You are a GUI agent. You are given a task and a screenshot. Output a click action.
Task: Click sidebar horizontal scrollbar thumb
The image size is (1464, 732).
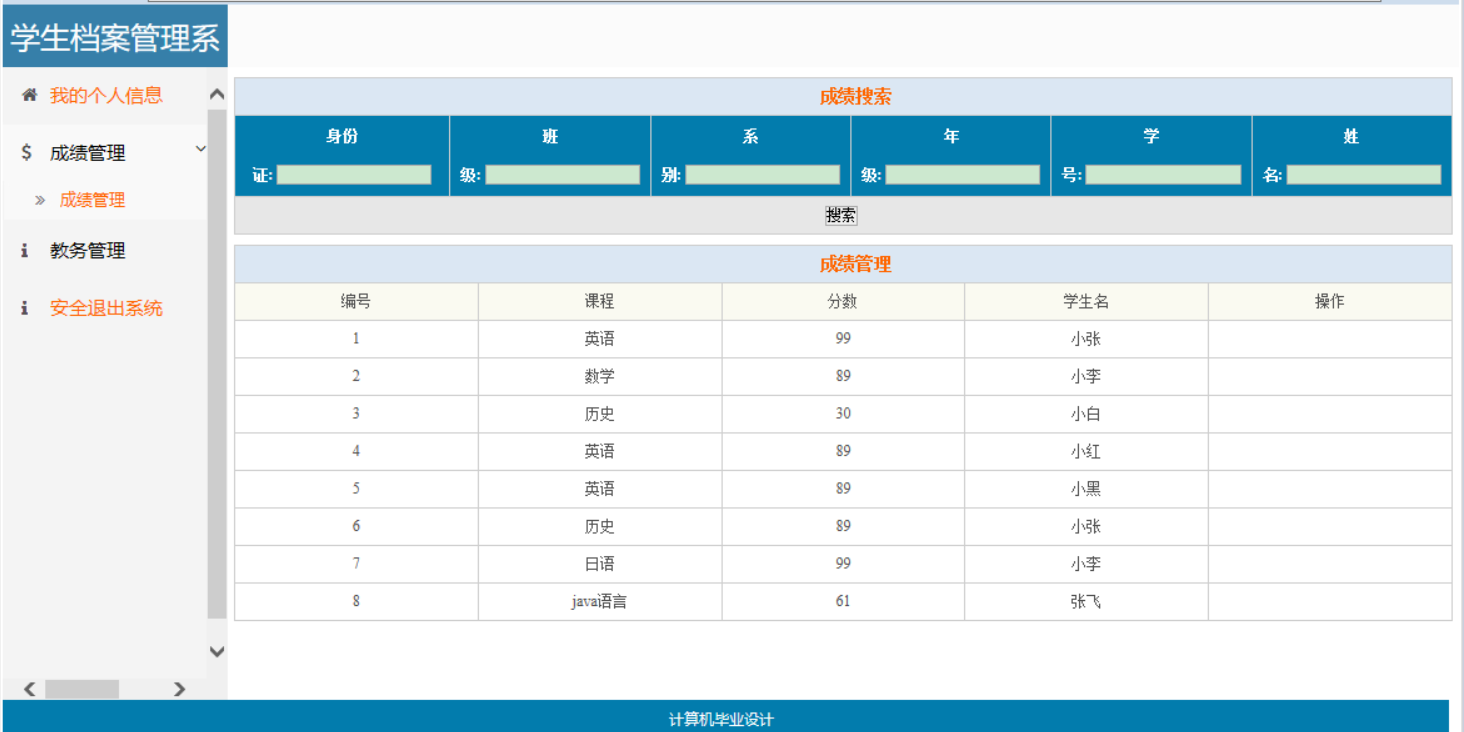point(82,689)
